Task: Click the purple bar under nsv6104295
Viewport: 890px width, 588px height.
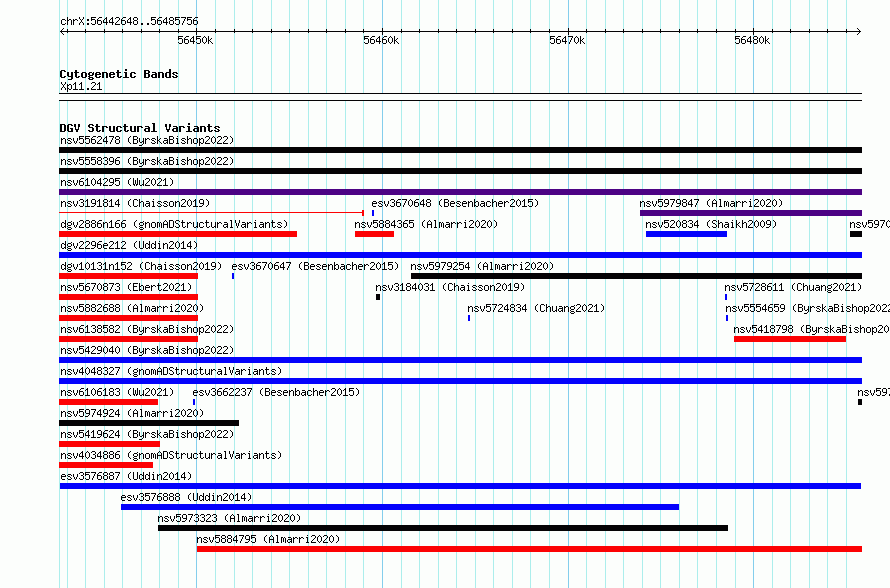Action: (460, 192)
